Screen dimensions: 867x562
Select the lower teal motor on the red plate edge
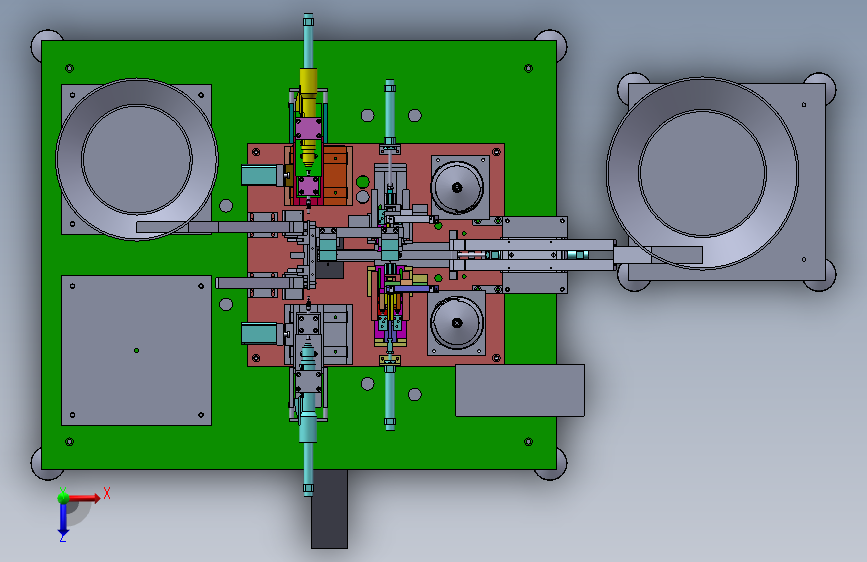[x=259, y=334]
